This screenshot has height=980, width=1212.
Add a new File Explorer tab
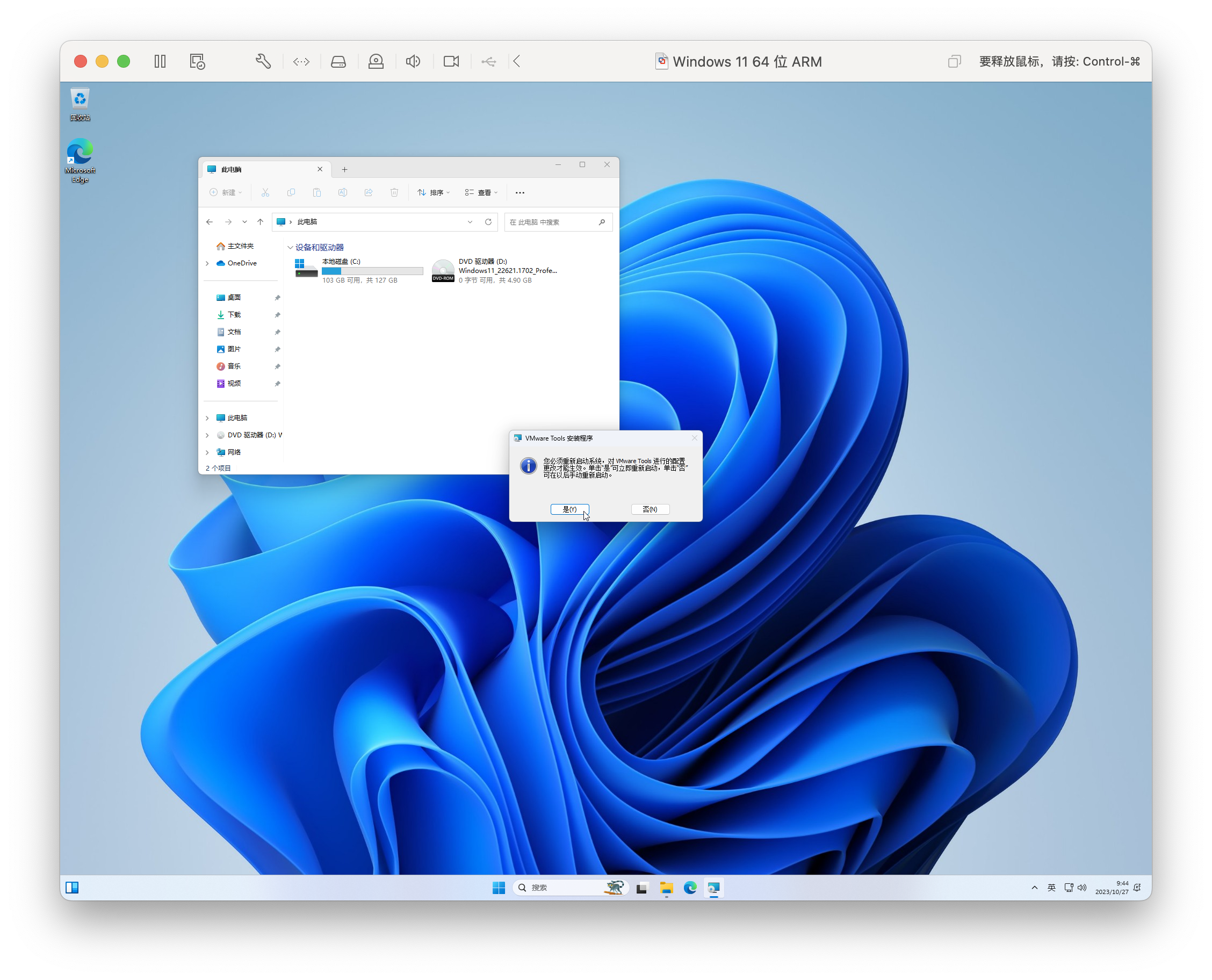(x=344, y=170)
